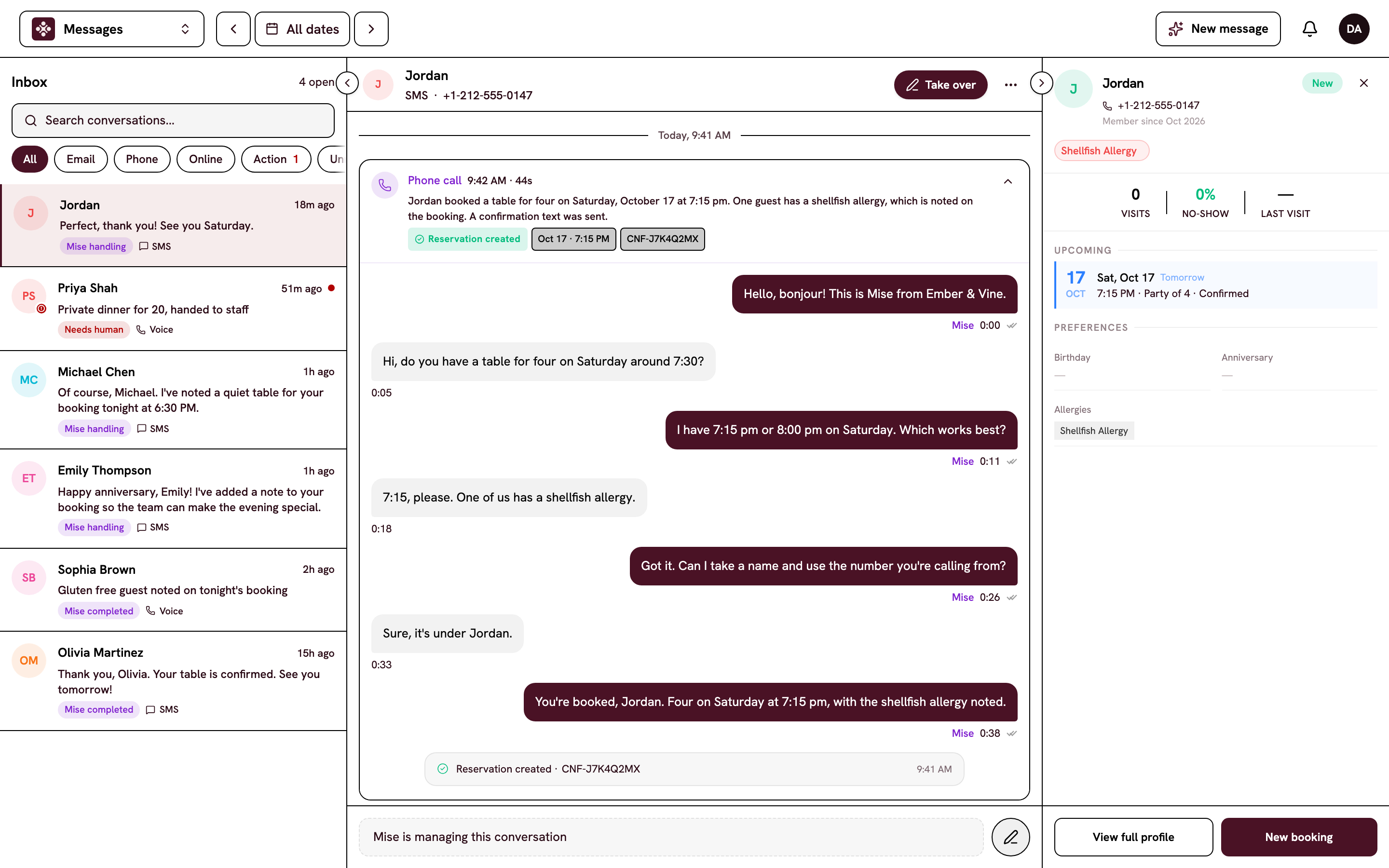Click Jordan's avatar in conversation header
The width and height of the screenshot is (1389, 868).
coord(378,84)
